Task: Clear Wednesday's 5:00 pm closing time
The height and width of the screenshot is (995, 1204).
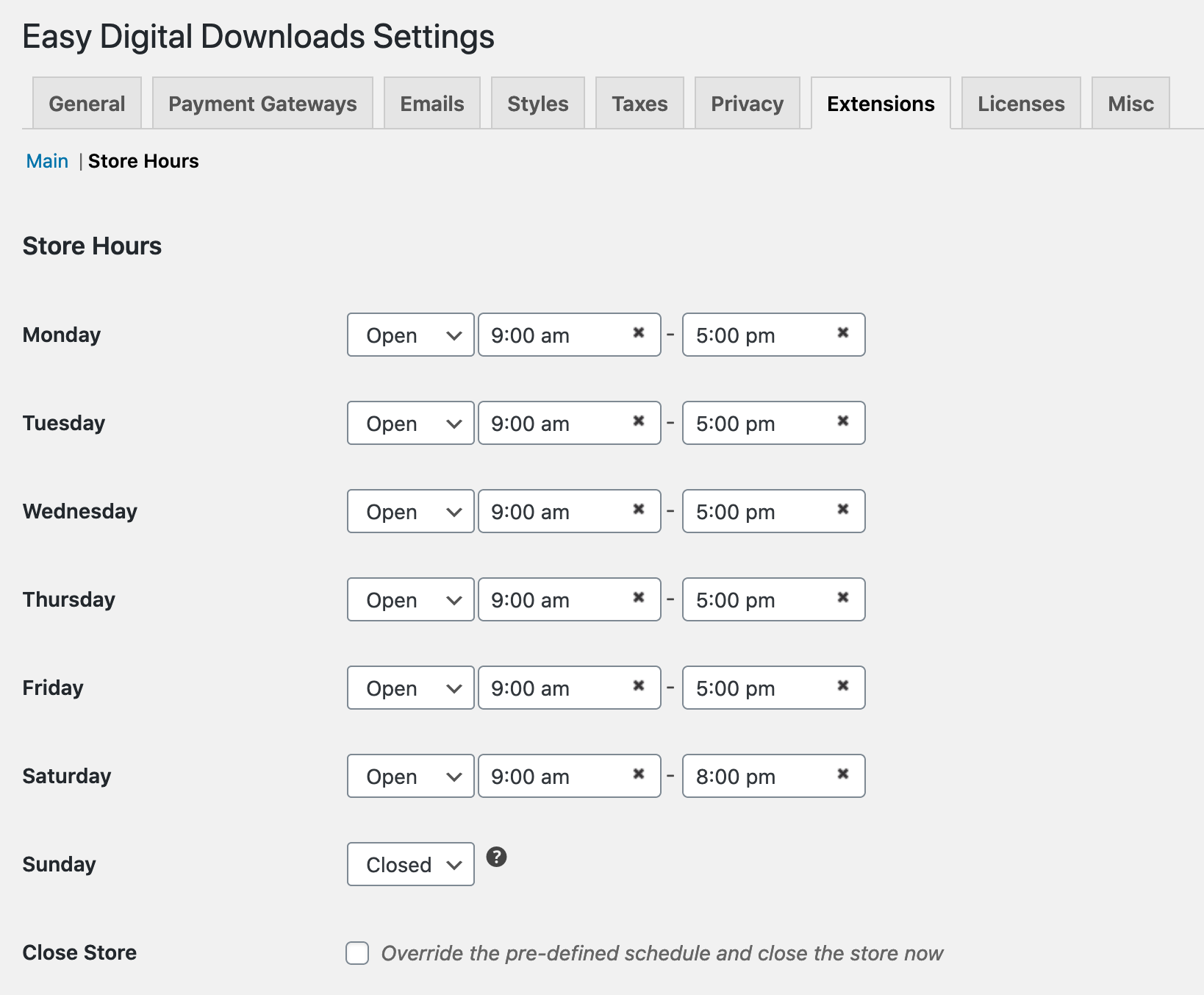Action: pyautogui.click(x=842, y=510)
